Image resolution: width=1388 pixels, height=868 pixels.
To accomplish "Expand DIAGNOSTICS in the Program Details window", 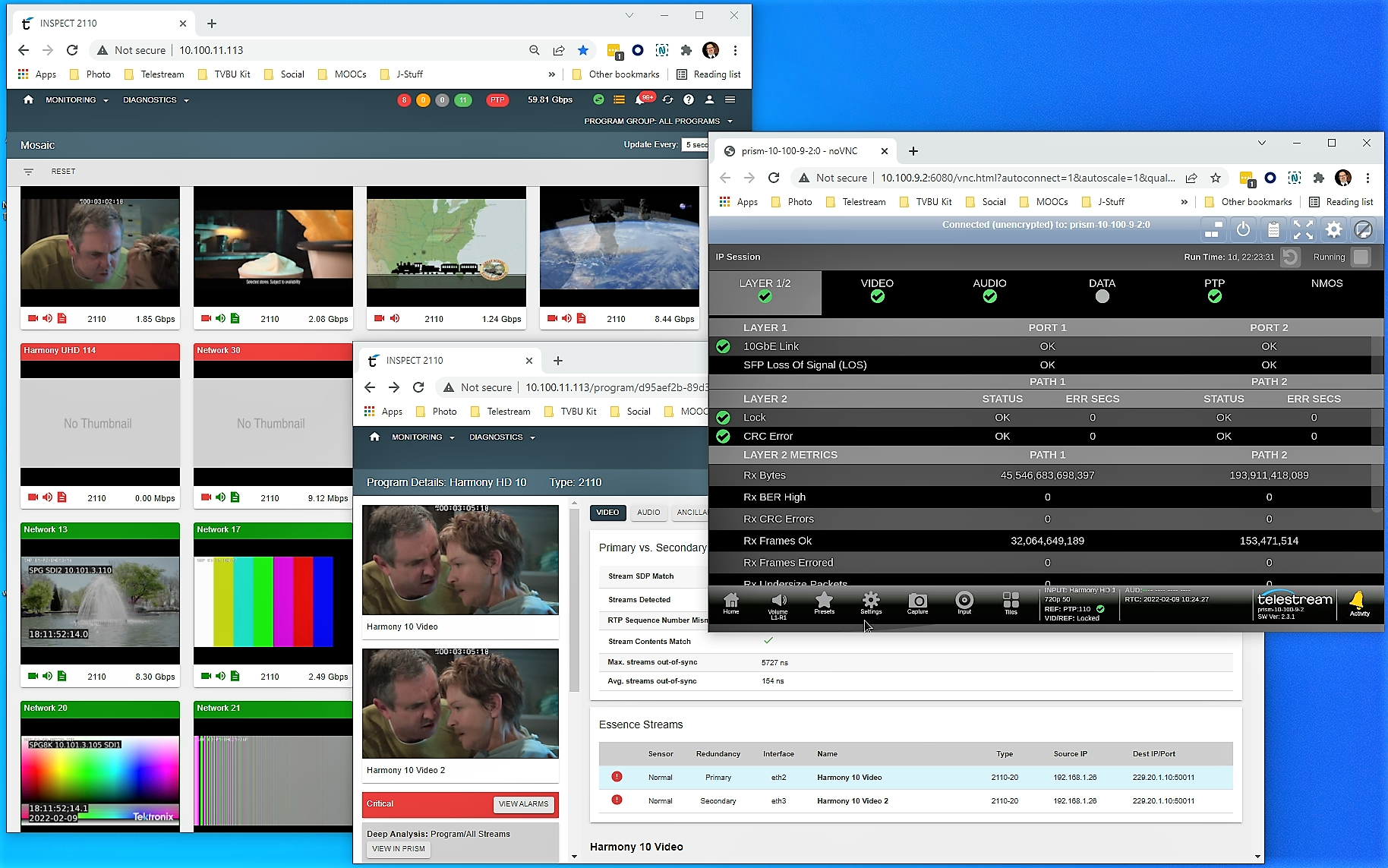I will click(502, 437).
